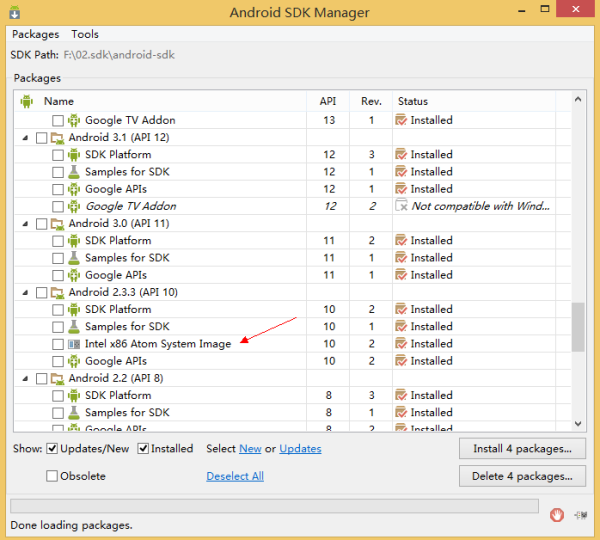Click the Android 2.2 (API 8) folder icon

(57, 379)
